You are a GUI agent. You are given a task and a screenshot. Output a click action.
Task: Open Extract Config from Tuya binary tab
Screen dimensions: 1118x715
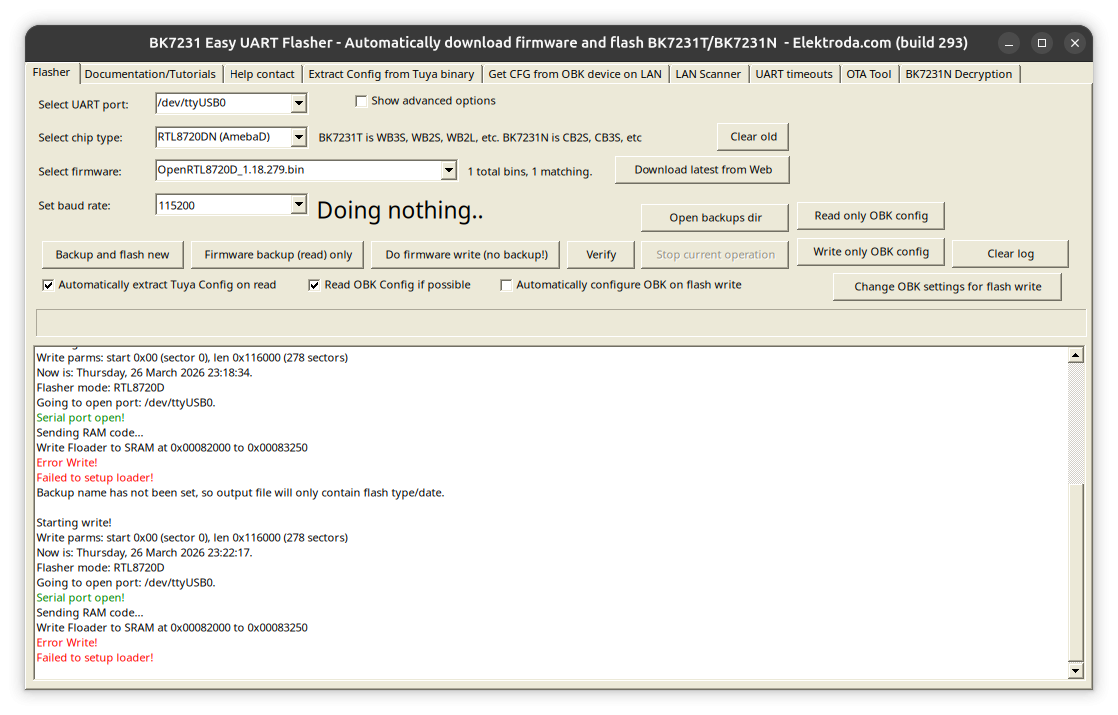tap(391, 74)
